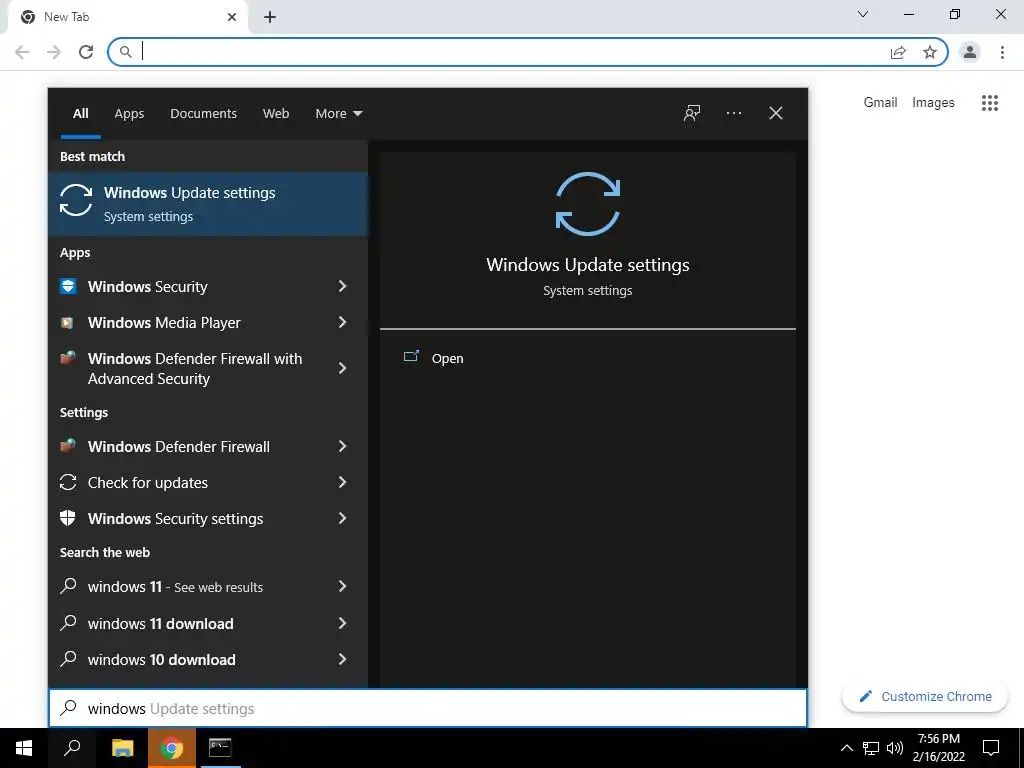
Task: Switch to the All search tab
Action: coord(80,114)
